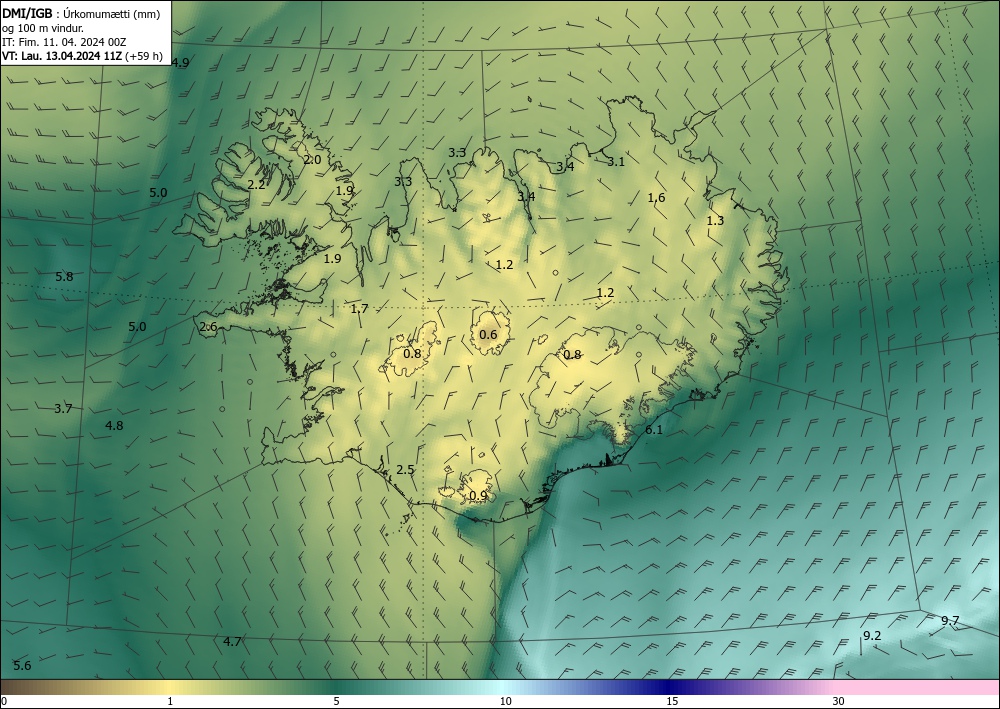Click the 3.1 value on the north coast
The image size is (1000, 709).
(x=616, y=162)
